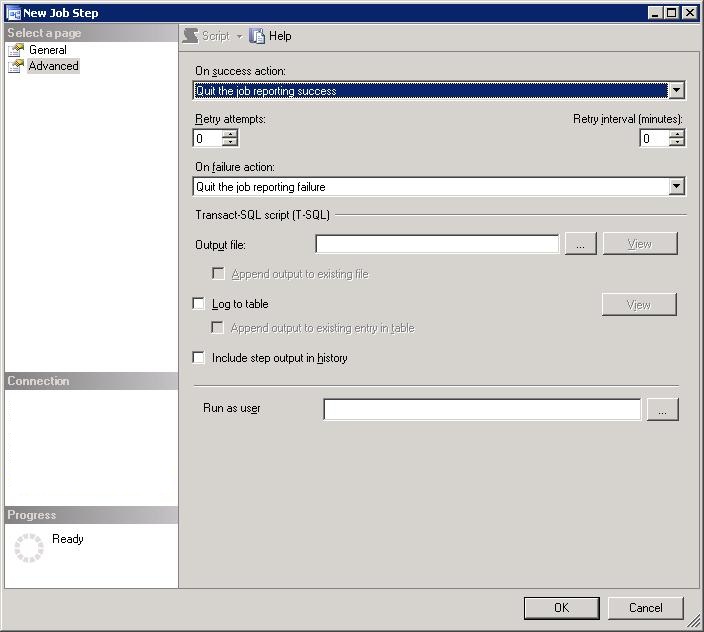This screenshot has height=632, width=704.
Task: Increase the Retry interval minutes value
Action: tap(677, 134)
